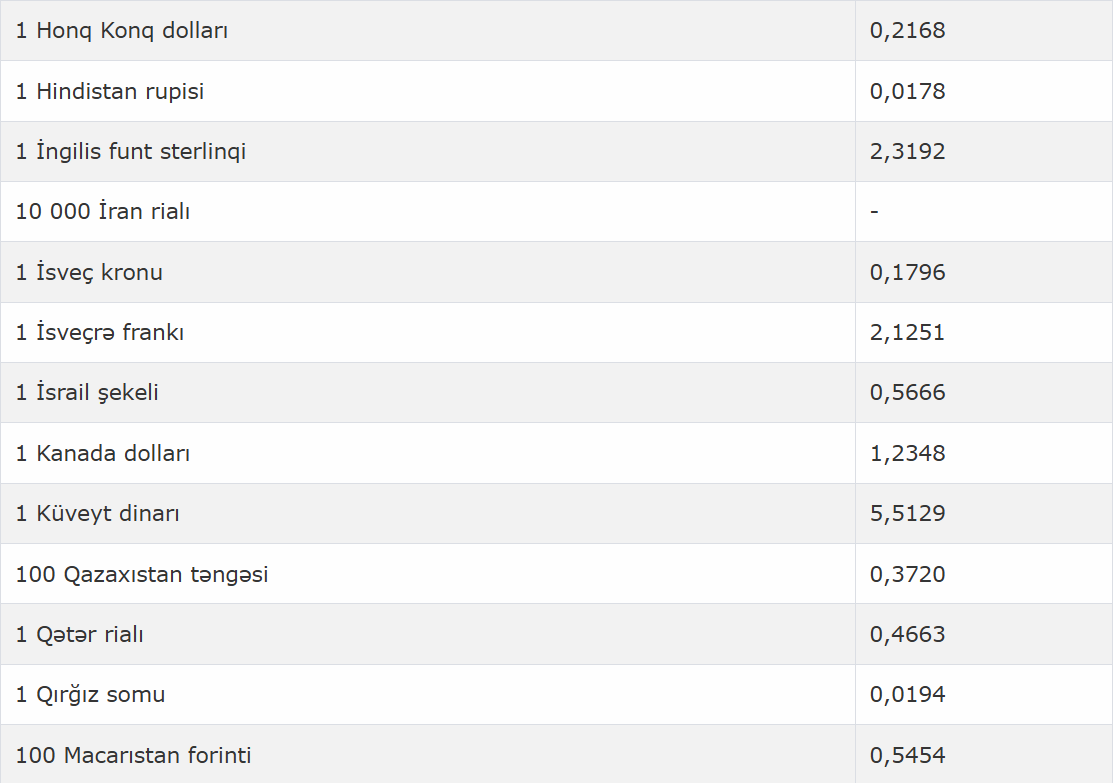Select the 10 000 İran rialı entry
The height and width of the screenshot is (783, 1114).
tap(102, 212)
